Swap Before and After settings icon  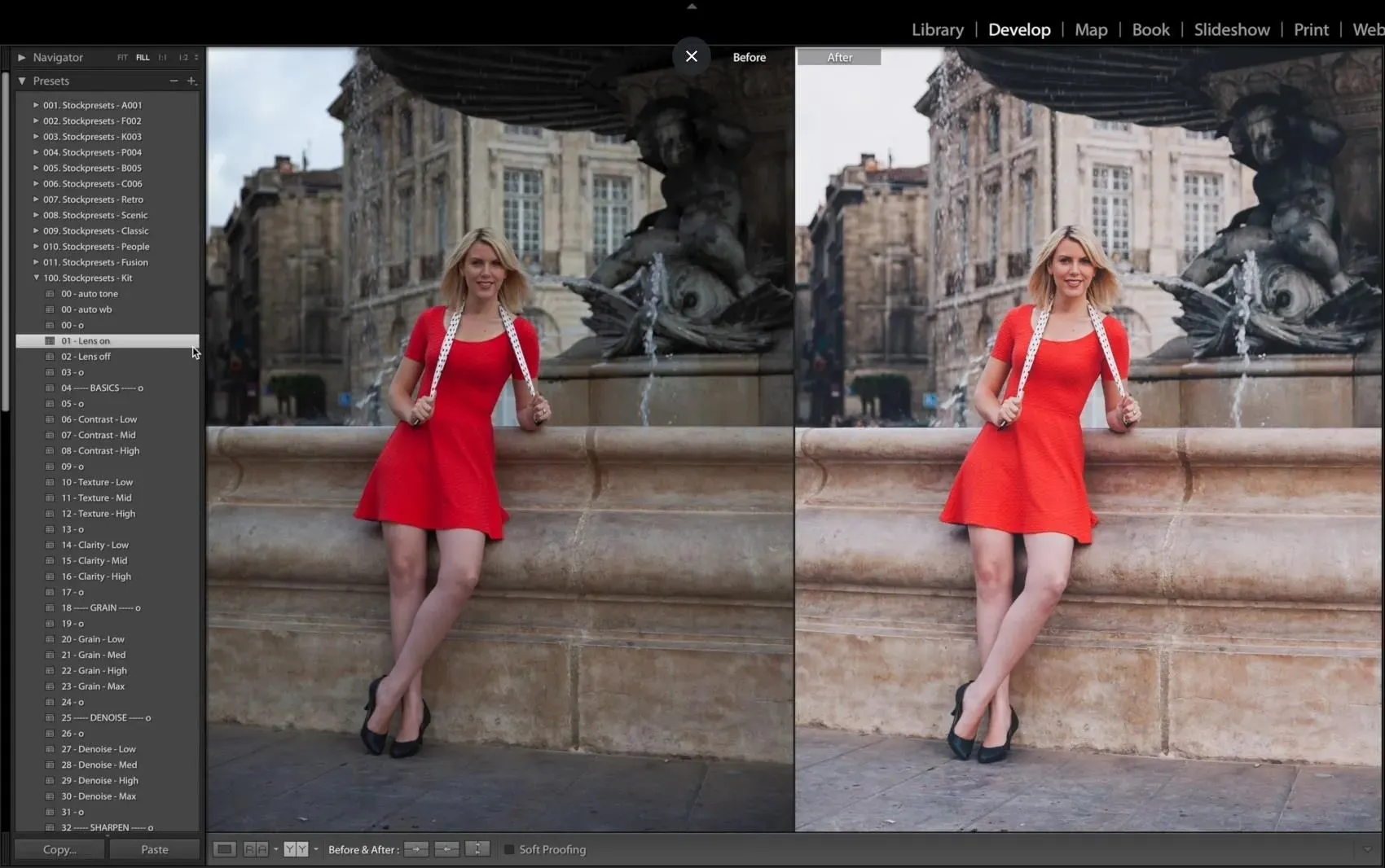pos(477,849)
